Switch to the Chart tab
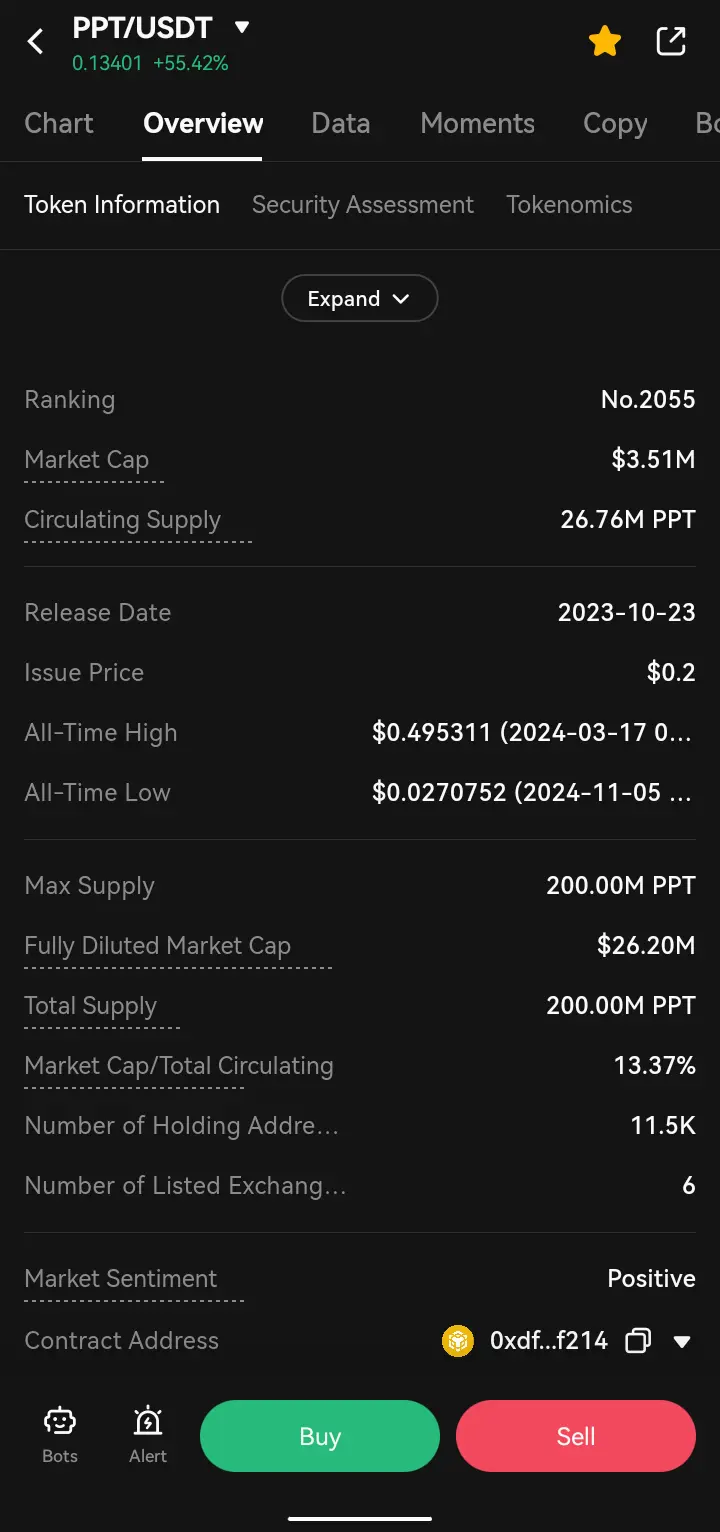 (59, 124)
